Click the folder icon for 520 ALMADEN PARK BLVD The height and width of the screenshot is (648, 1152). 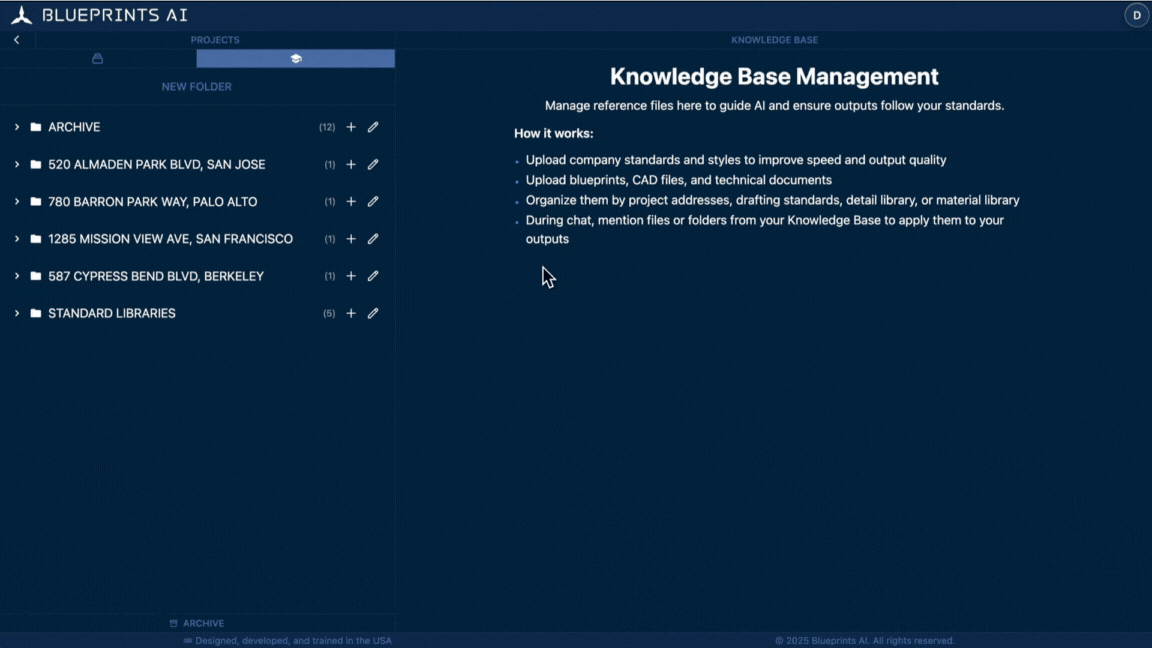[x=34, y=164]
